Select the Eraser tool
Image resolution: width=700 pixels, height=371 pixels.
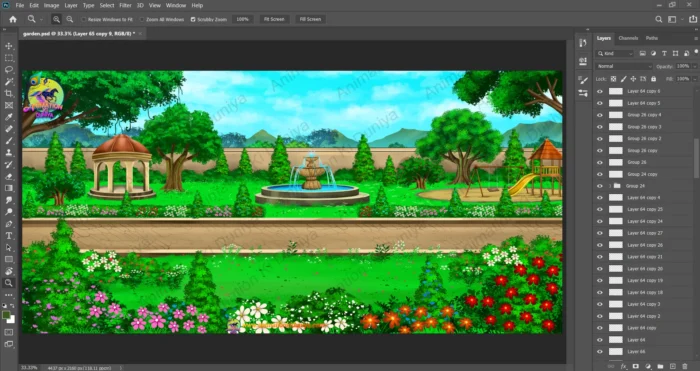click(8, 176)
